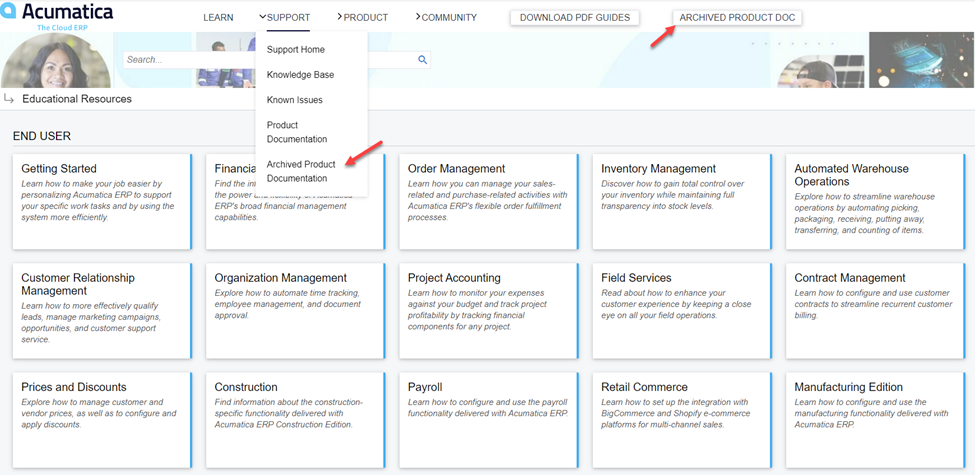Open the Retail Commerce card
This screenshot has height=475, width=975.
point(683,420)
